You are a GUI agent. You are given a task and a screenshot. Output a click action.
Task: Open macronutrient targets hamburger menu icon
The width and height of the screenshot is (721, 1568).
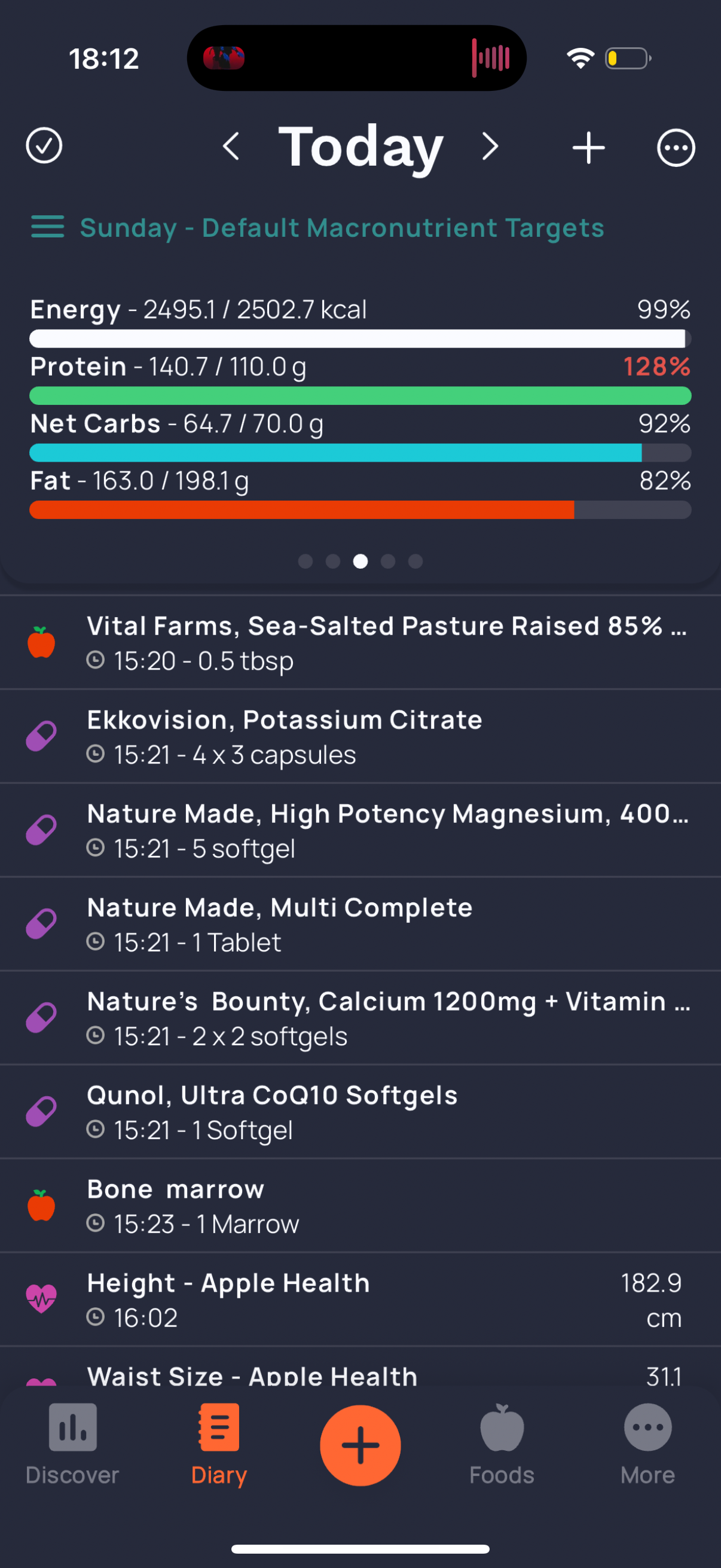[47, 227]
